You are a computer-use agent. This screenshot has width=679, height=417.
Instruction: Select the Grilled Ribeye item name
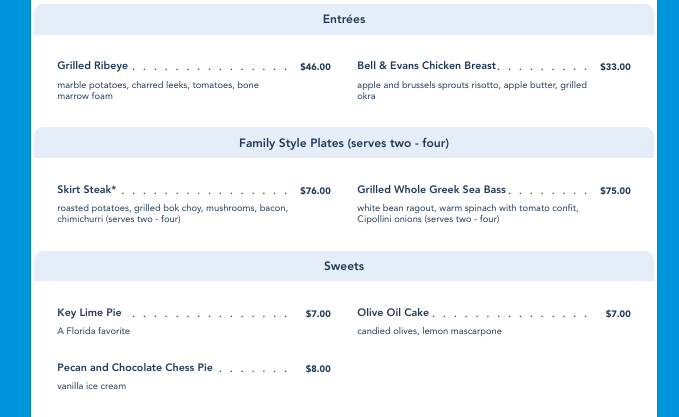tap(93, 66)
